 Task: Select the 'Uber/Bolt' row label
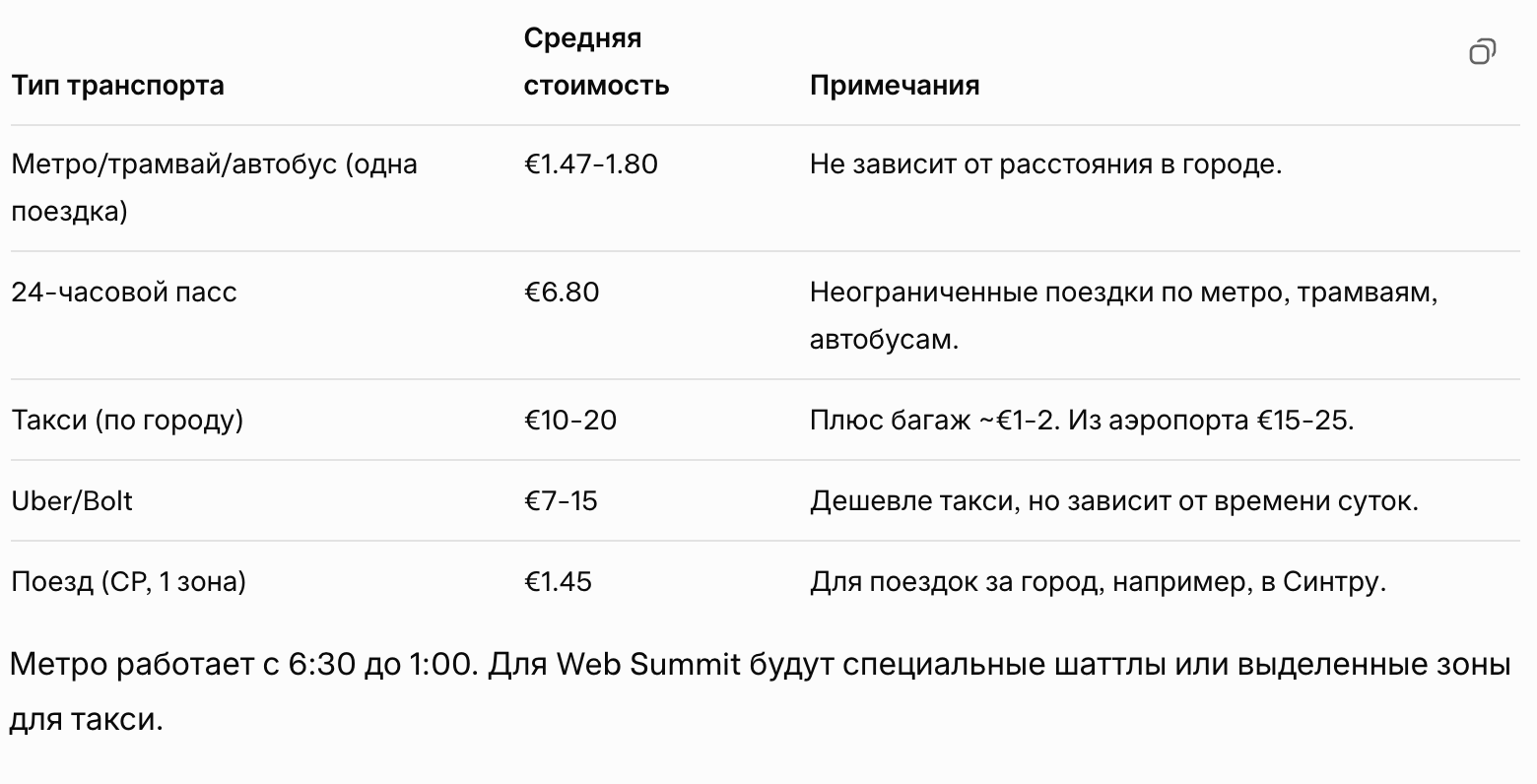pos(72,501)
